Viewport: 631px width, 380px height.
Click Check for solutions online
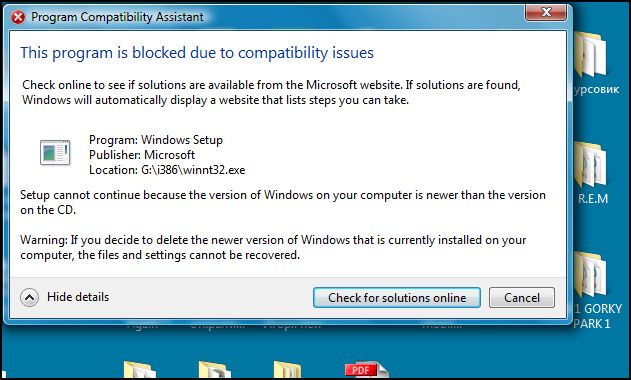[397, 298]
